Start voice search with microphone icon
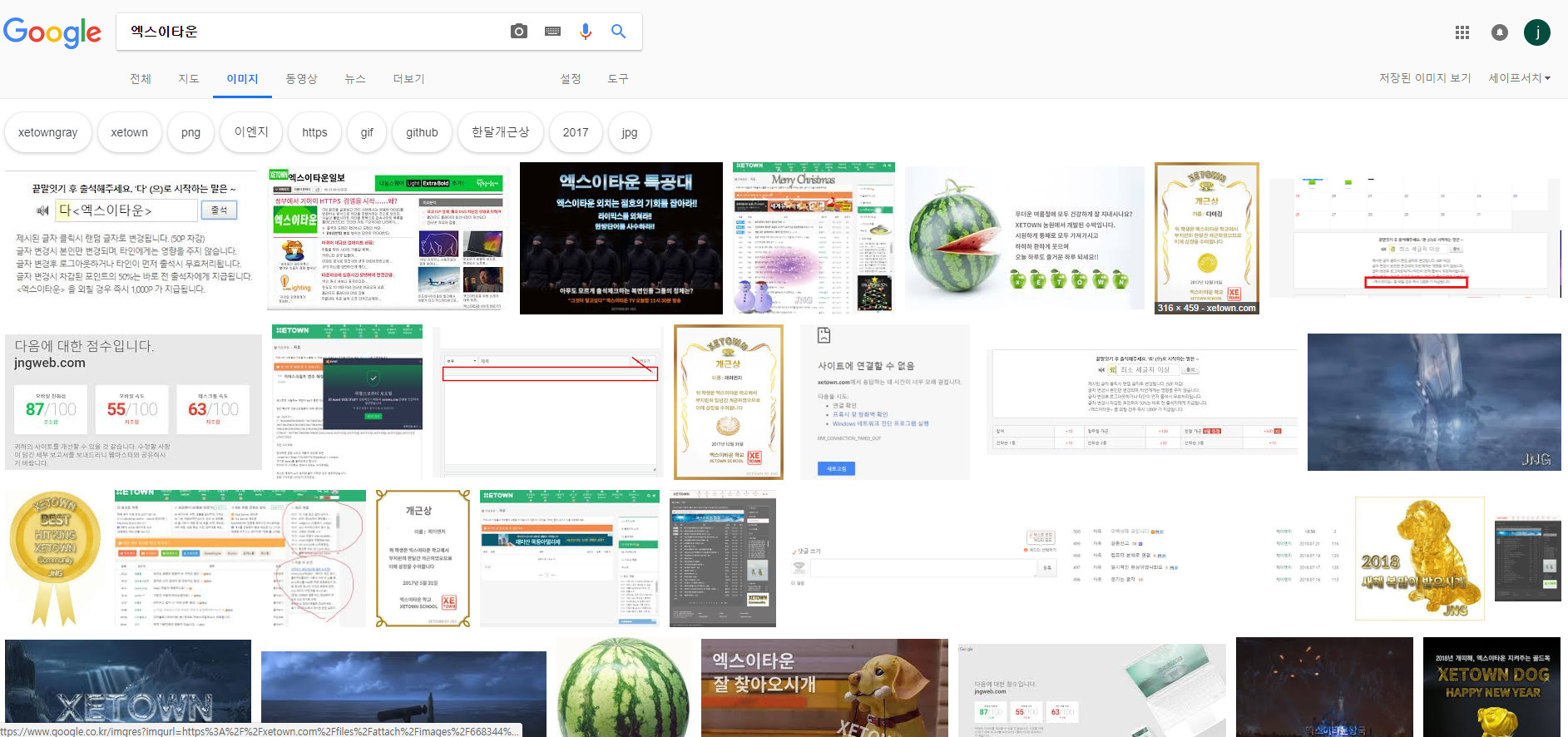This screenshot has width=1568, height=737. 586,32
